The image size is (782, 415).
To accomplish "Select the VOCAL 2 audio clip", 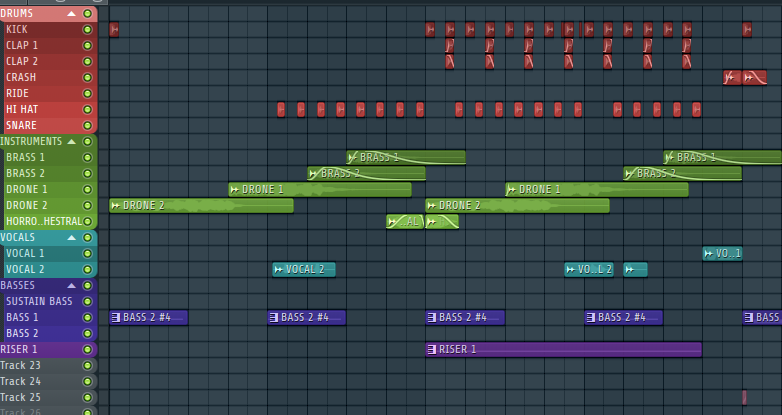I will click(x=304, y=270).
